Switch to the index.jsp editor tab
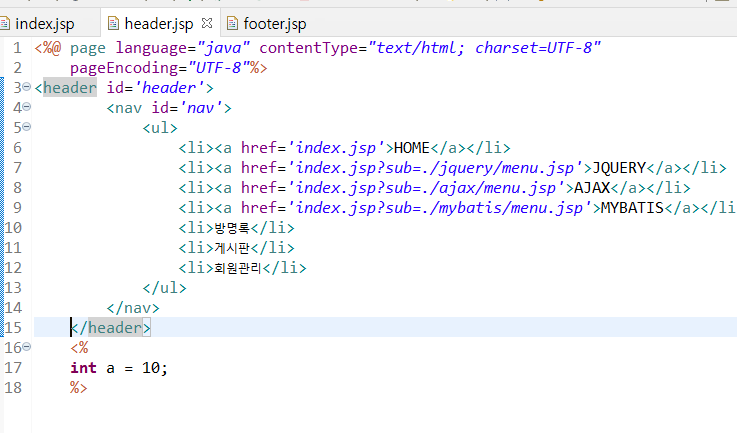This screenshot has height=433, width=737. 45,24
